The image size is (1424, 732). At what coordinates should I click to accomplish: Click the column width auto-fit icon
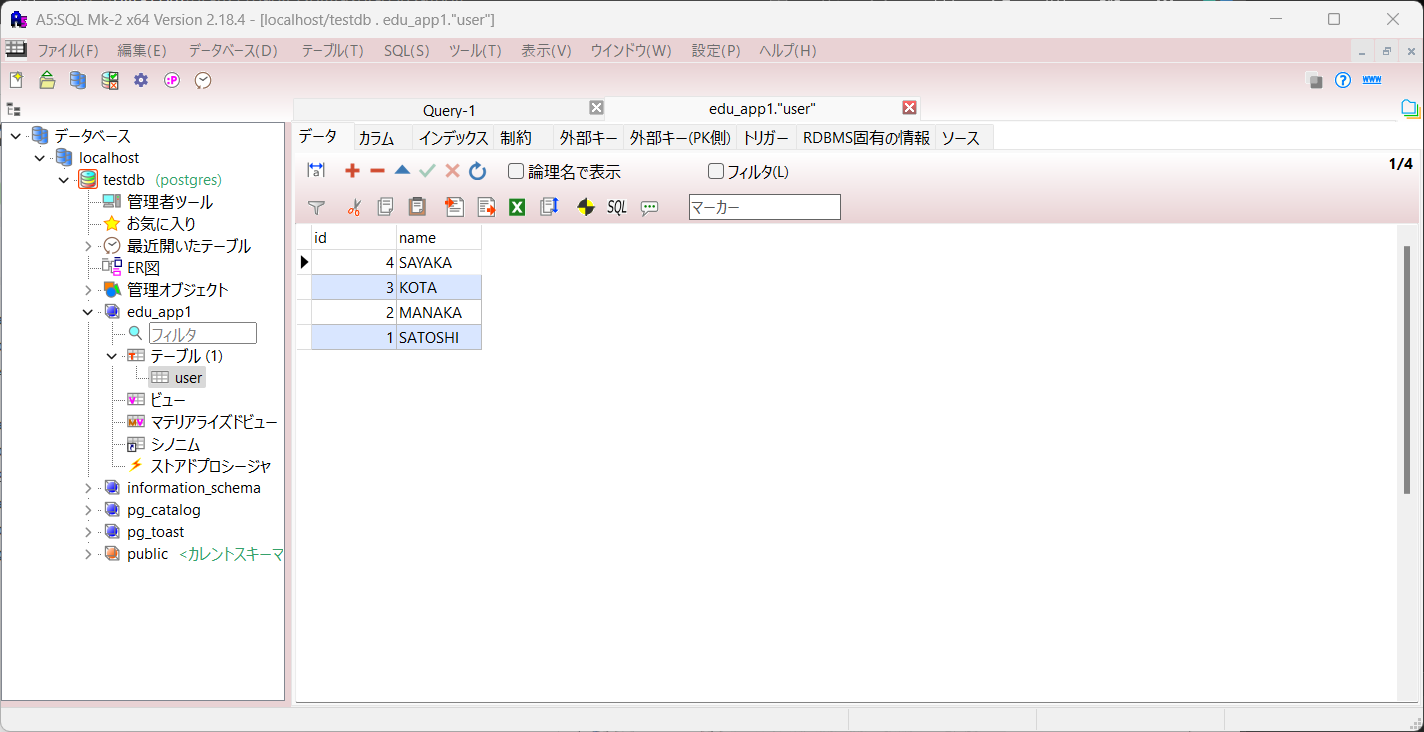pyautogui.click(x=316, y=171)
